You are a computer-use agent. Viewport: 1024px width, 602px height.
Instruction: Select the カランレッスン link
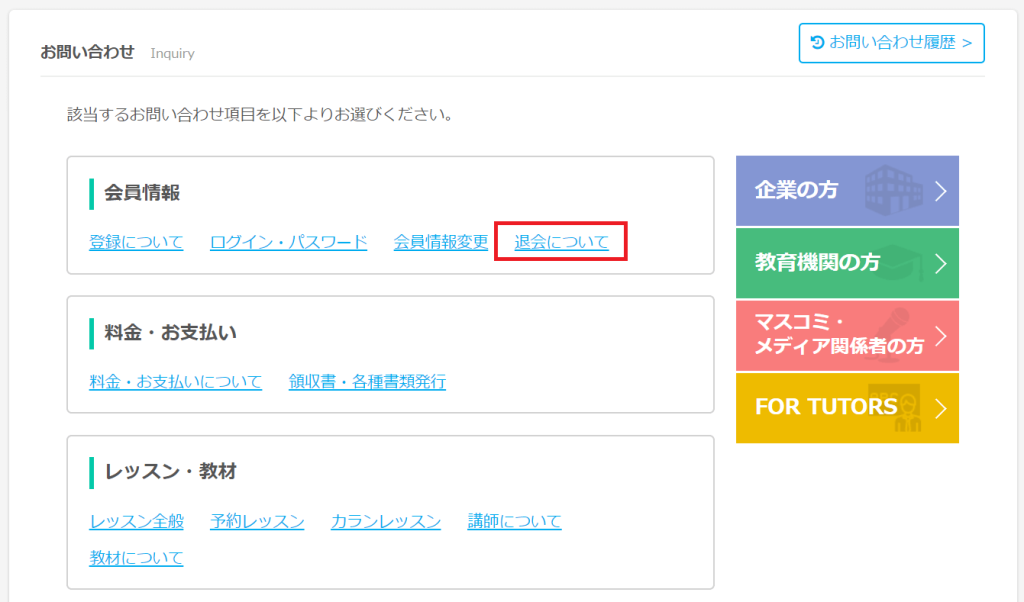tap(385, 521)
